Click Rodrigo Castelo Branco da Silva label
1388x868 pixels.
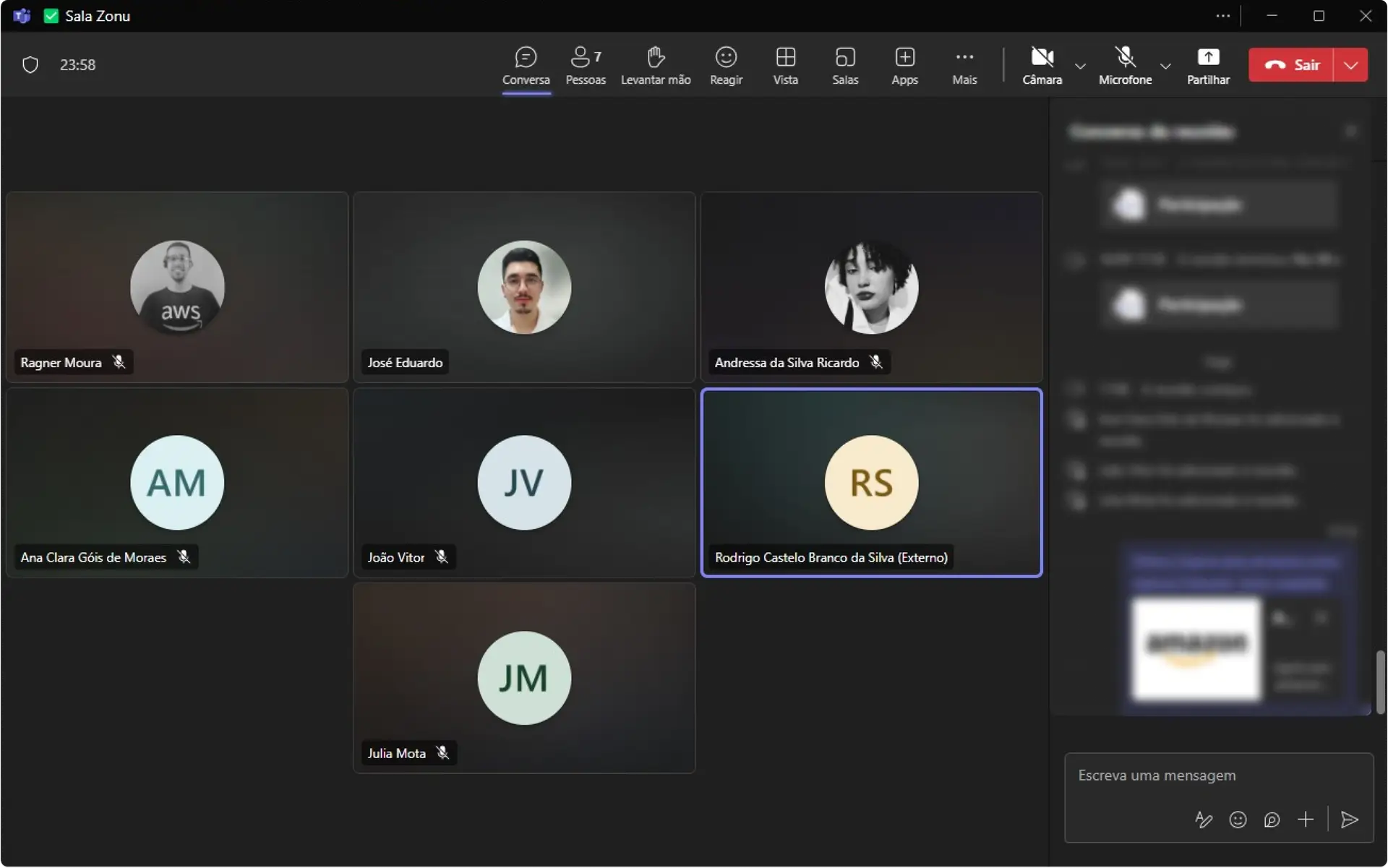(831, 558)
